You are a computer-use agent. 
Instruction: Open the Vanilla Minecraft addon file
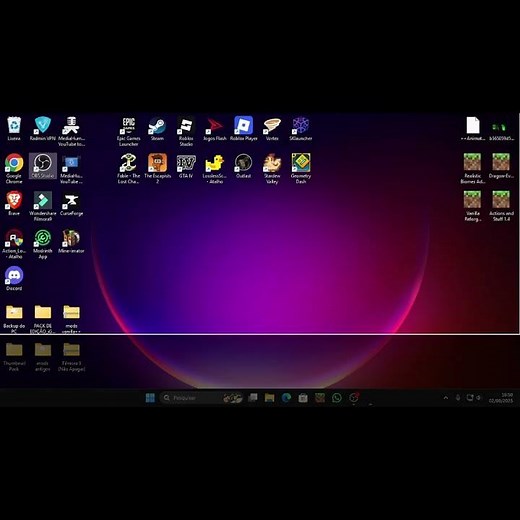pos(472,206)
